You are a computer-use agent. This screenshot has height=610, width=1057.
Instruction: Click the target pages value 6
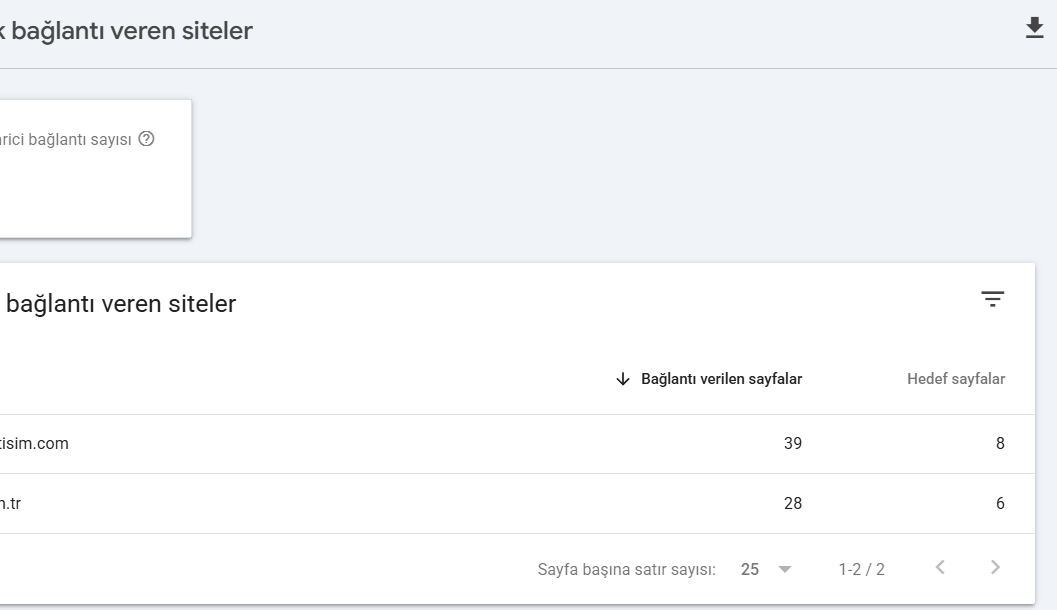pyautogui.click(x=1000, y=504)
